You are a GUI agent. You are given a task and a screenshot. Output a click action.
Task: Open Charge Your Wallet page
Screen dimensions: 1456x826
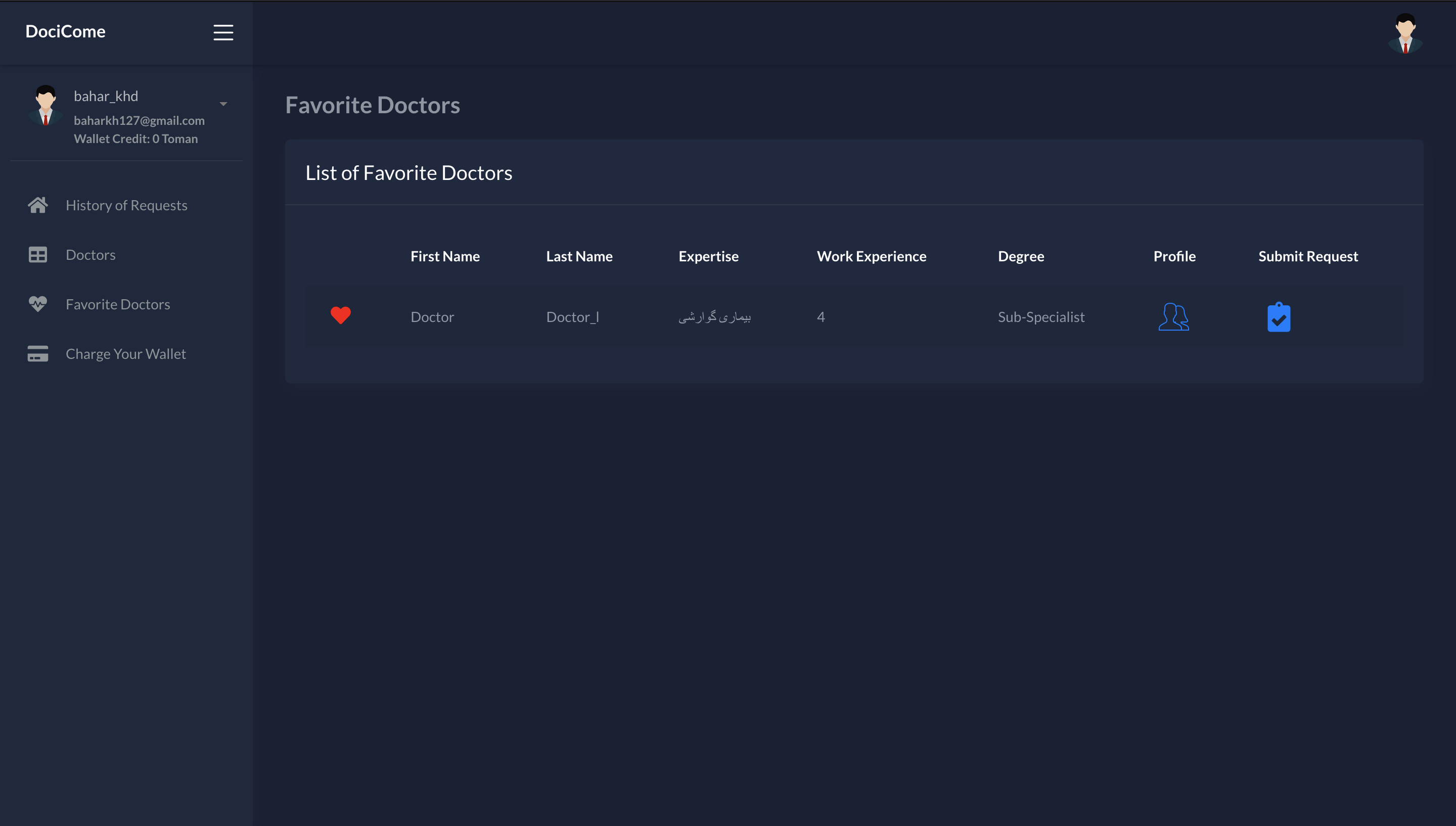[x=125, y=353]
